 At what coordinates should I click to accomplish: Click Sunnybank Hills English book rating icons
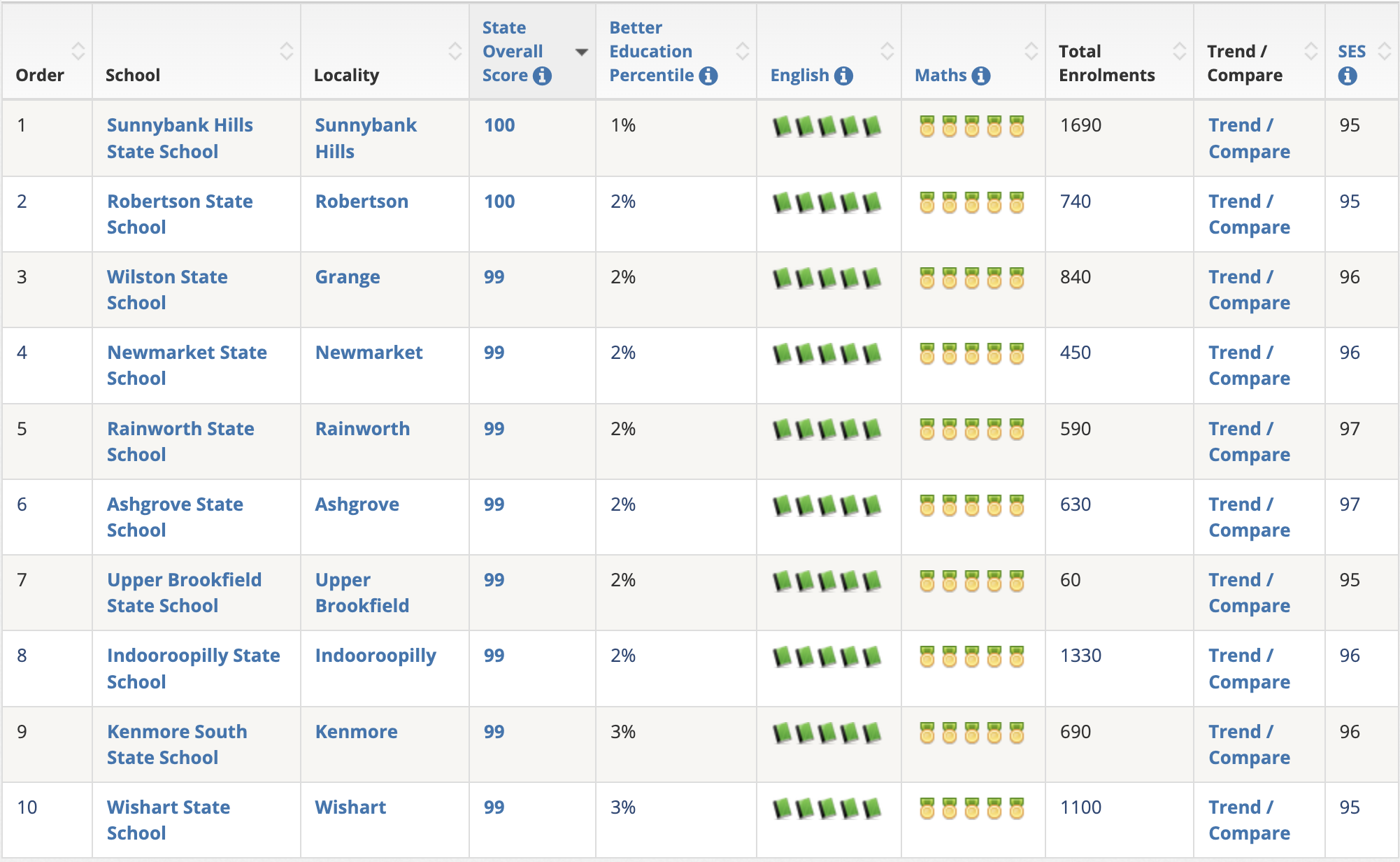coord(827,127)
